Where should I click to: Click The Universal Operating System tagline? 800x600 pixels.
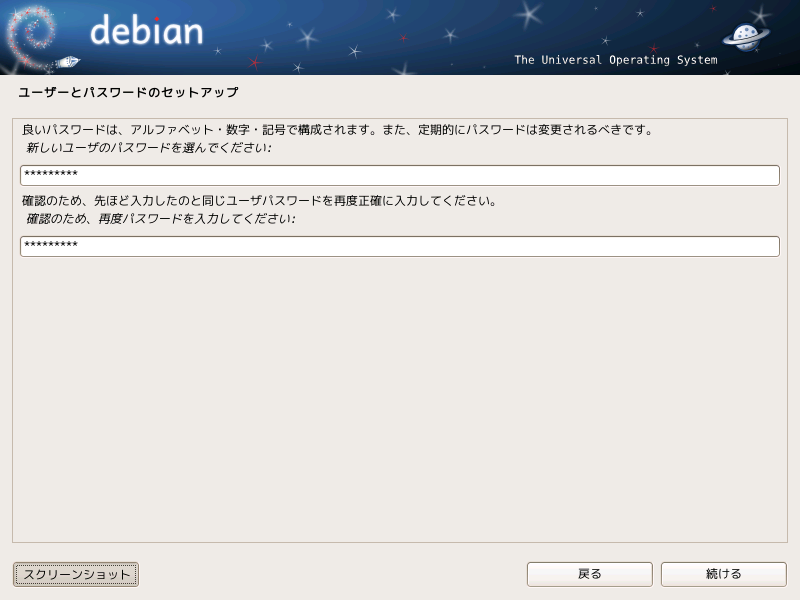coord(616,60)
